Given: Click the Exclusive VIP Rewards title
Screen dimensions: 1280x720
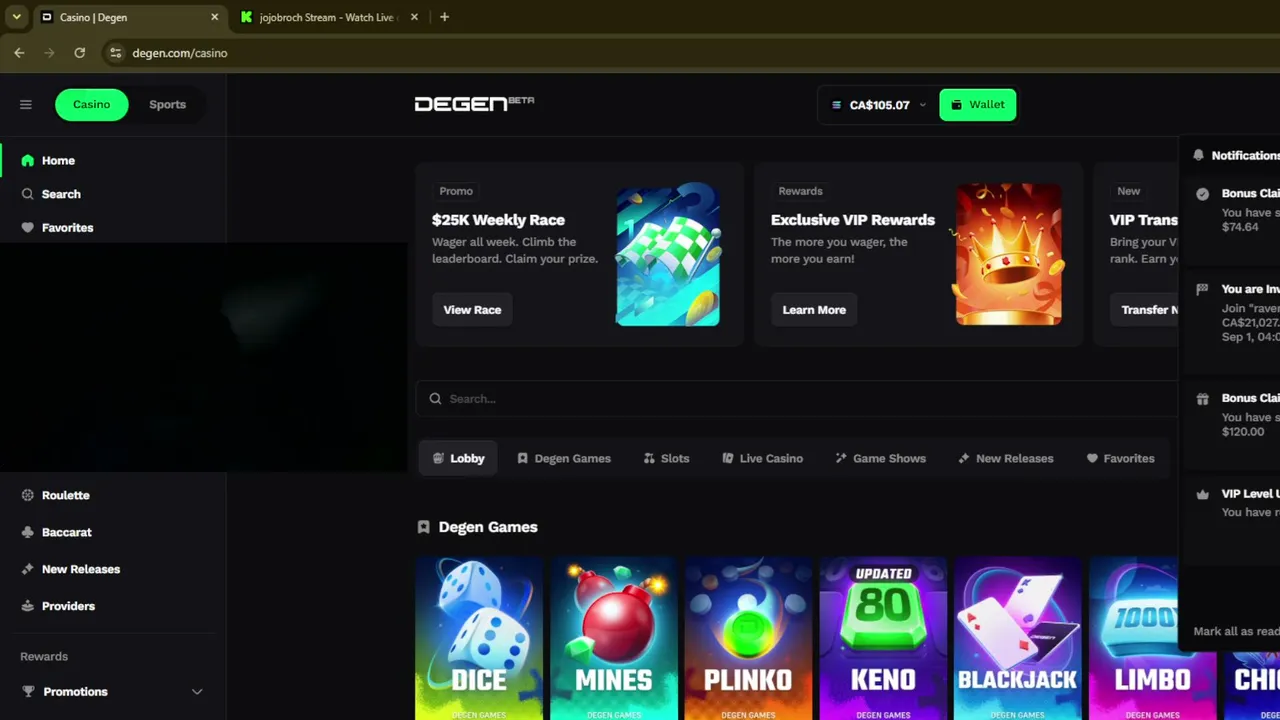Looking at the screenshot, I should [853, 220].
